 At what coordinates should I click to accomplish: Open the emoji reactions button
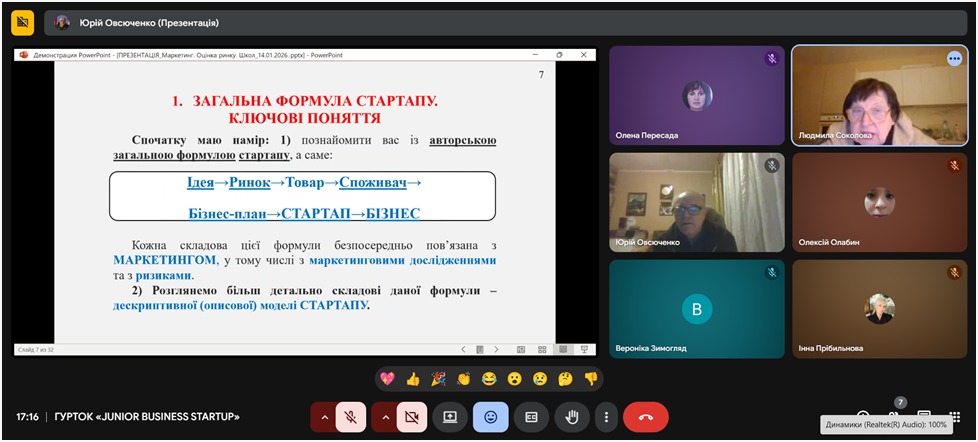click(x=490, y=417)
